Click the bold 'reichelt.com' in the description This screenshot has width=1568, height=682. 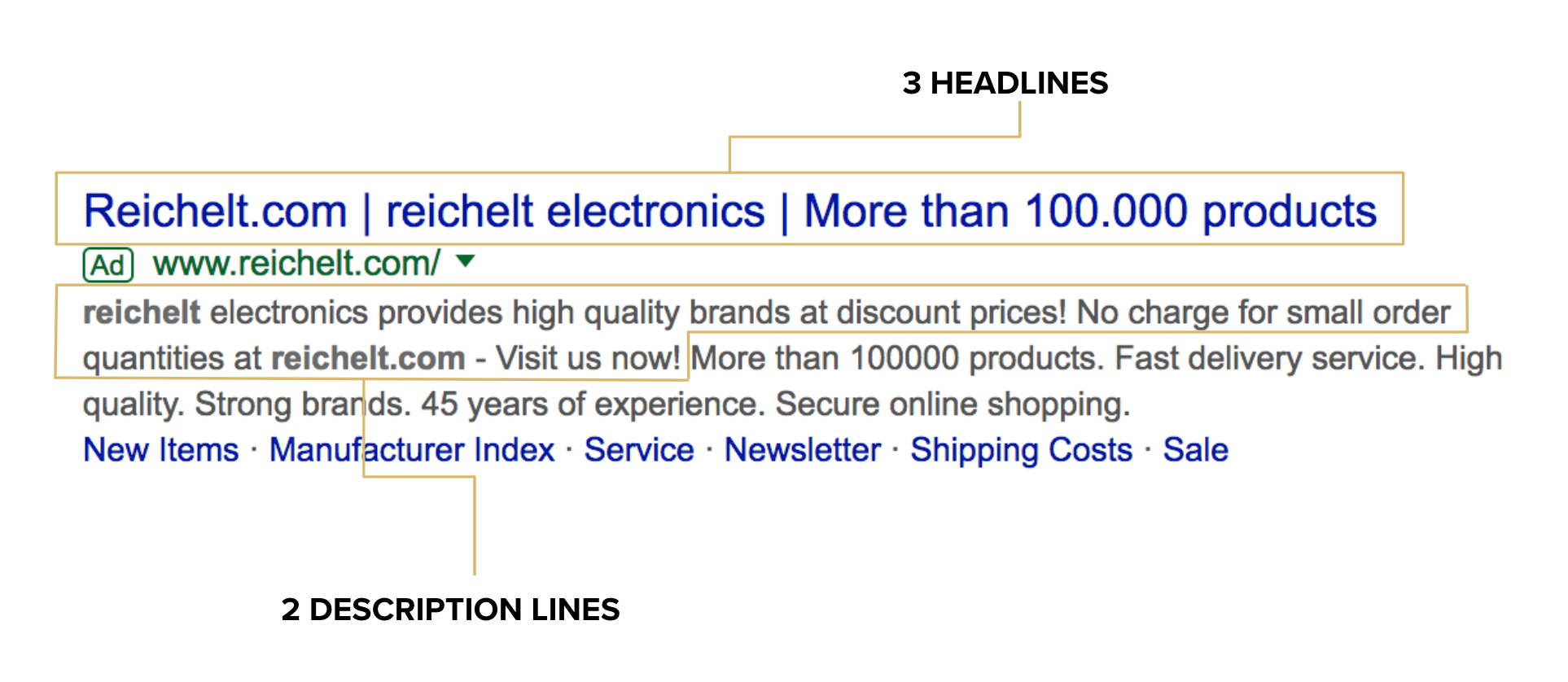click(368, 358)
